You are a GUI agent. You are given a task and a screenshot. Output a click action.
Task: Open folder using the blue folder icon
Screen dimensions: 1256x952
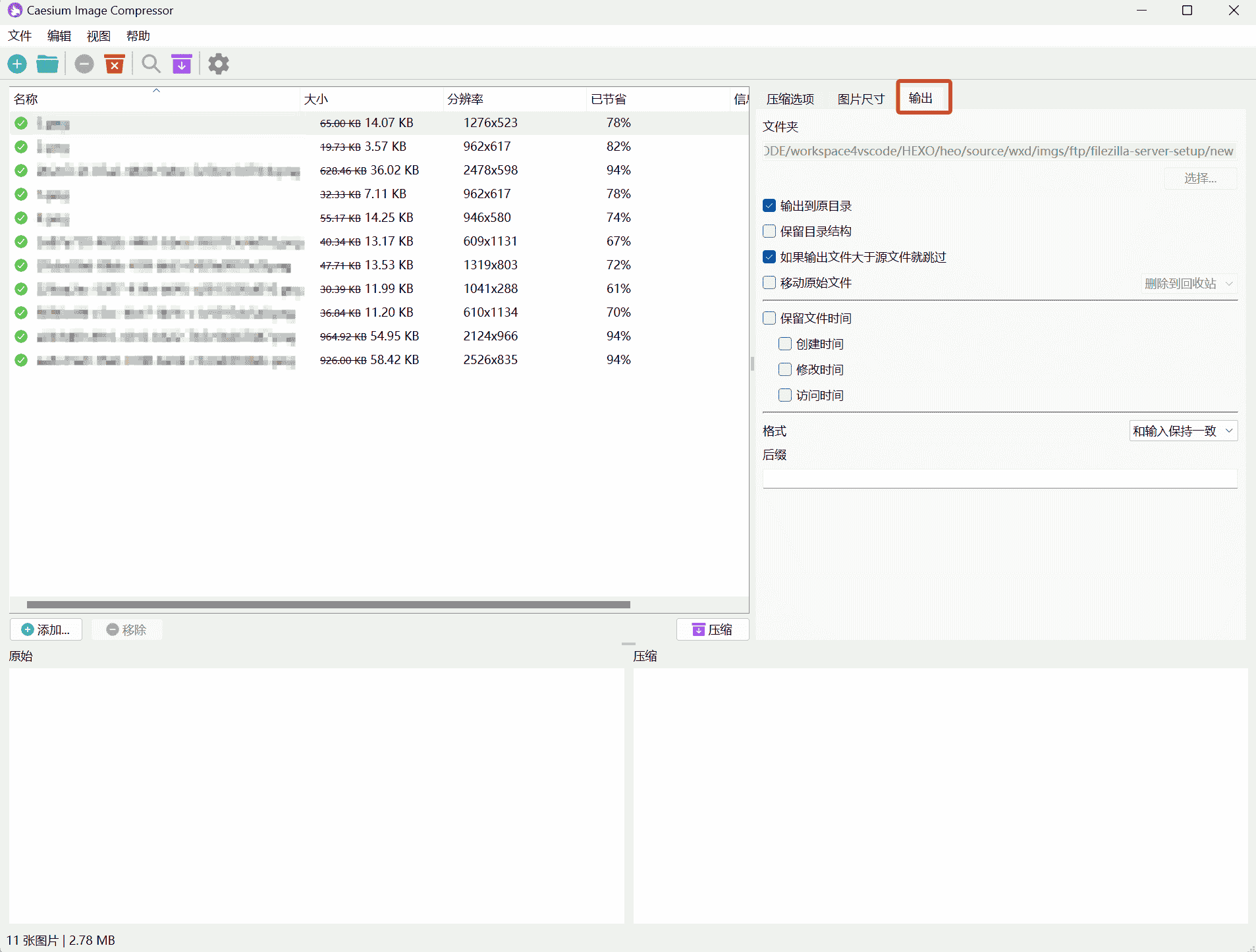(47, 64)
